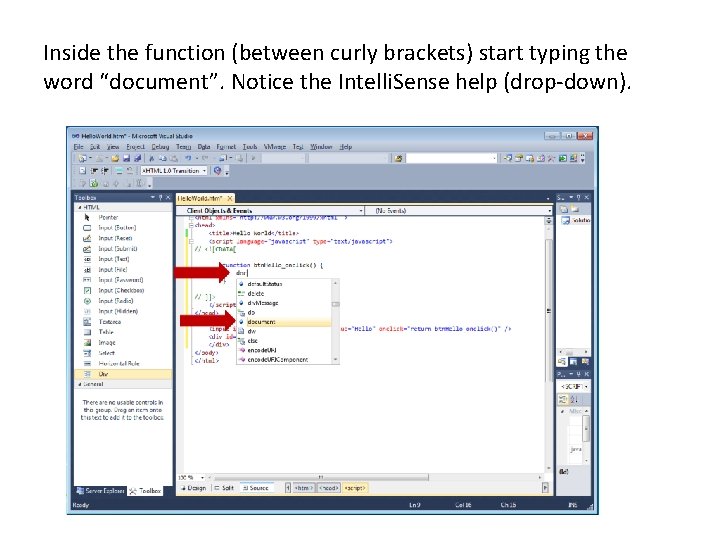Select the highlighted Div toolbox item

click(x=123, y=374)
